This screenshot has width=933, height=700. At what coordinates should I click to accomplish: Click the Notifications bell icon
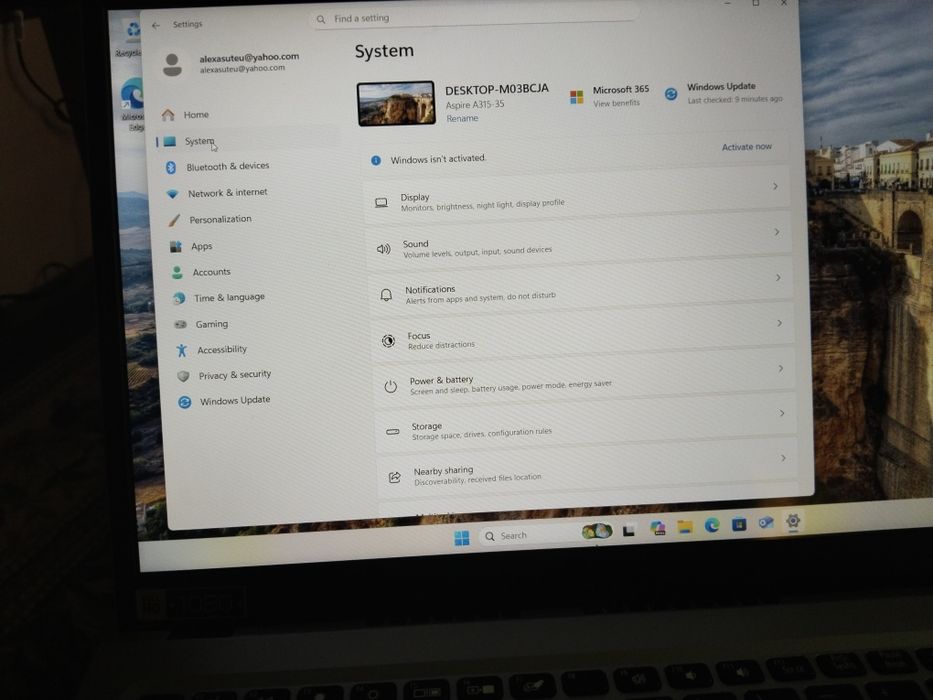tap(386, 295)
